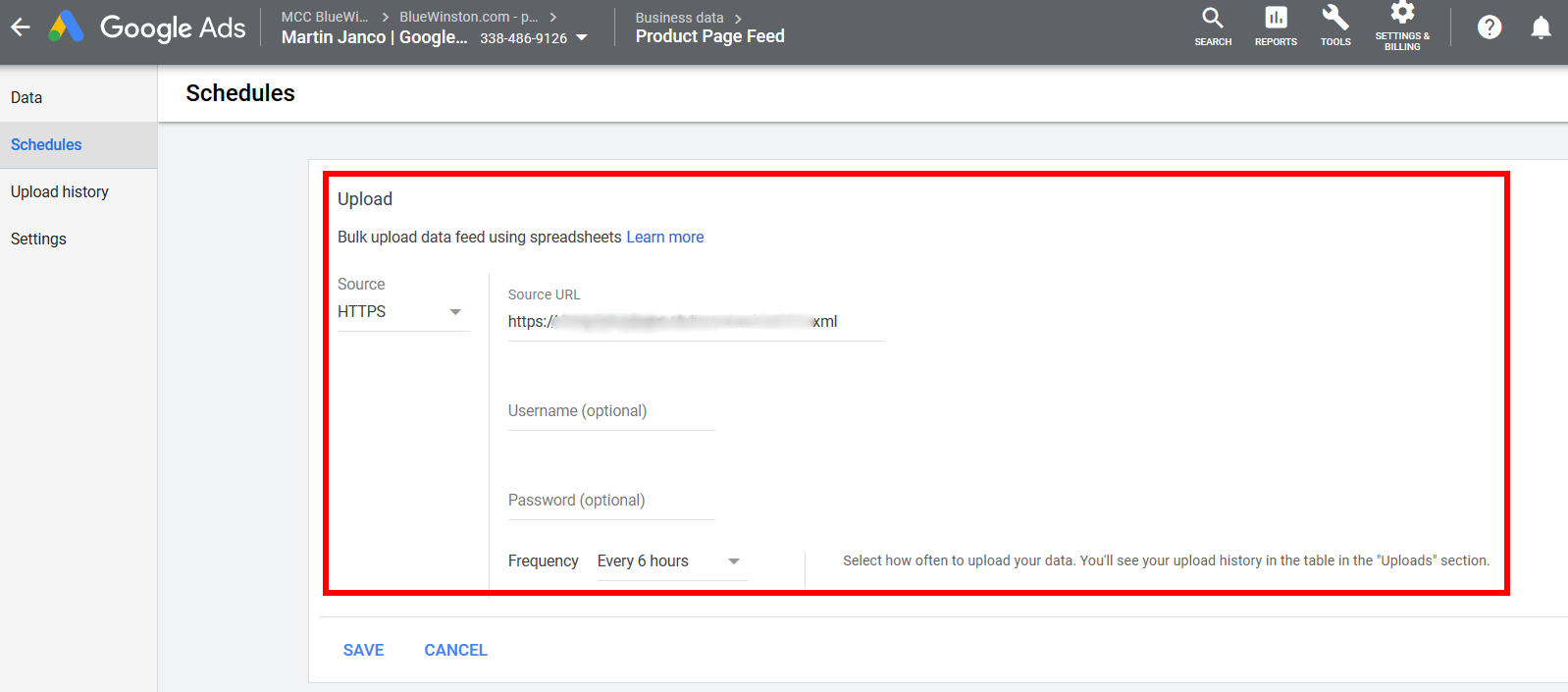
Task: View notifications bell
Action: [x=1541, y=27]
